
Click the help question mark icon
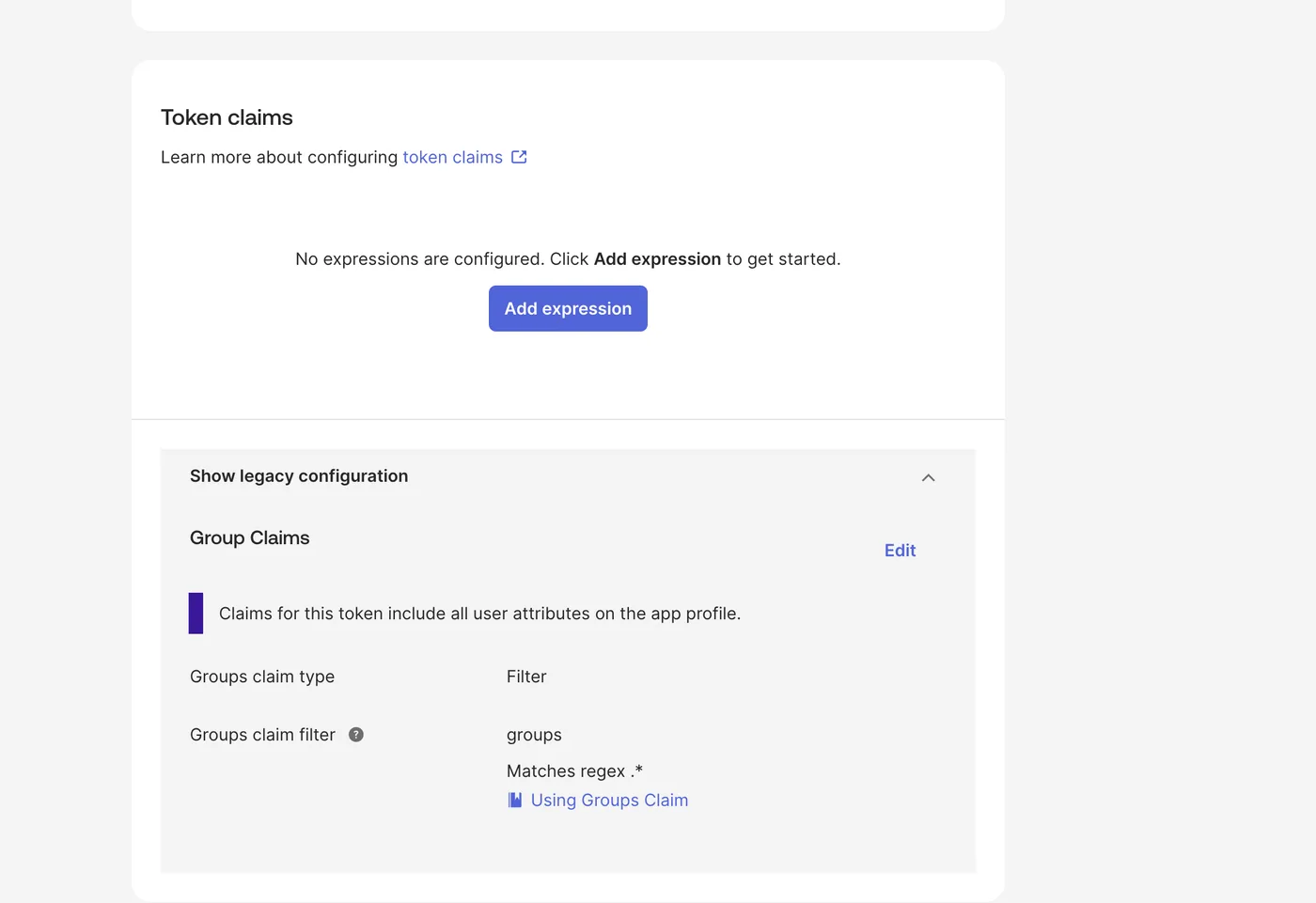[x=356, y=735]
